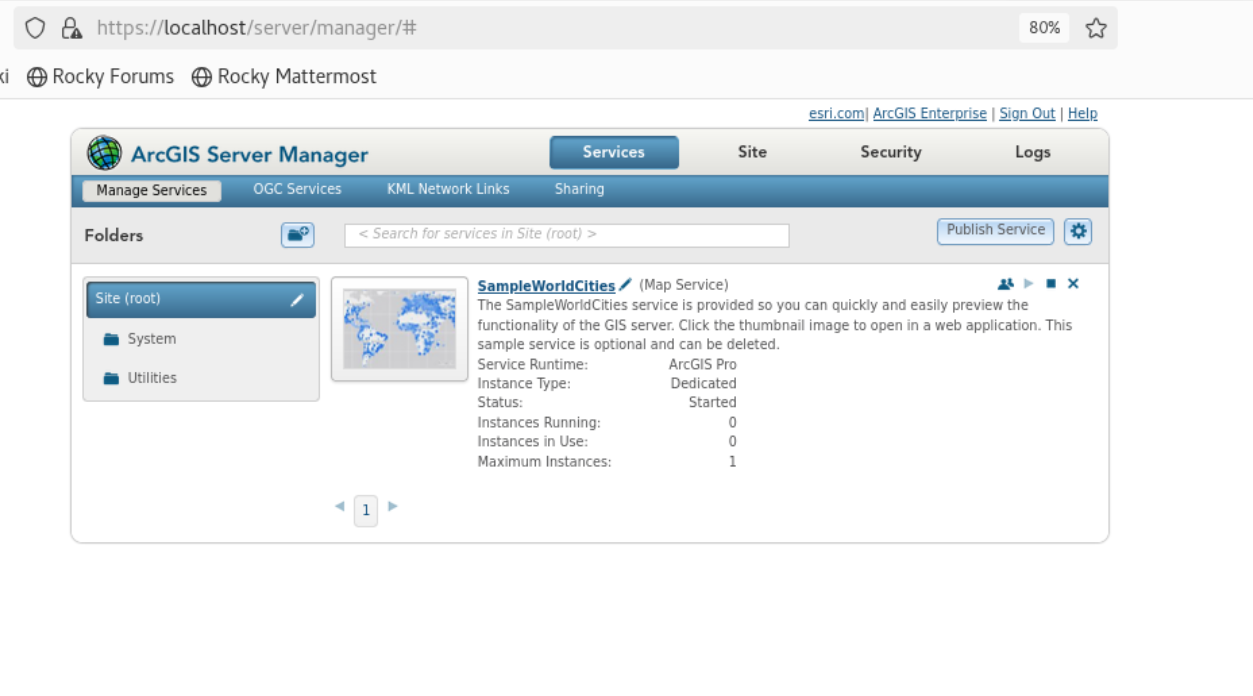Screen dimensions: 1253x696
Task: Open the Help link
Action: tap(1082, 114)
